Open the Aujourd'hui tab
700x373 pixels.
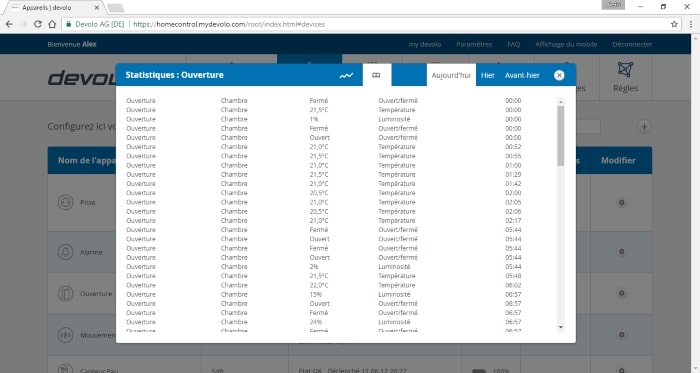(451, 75)
